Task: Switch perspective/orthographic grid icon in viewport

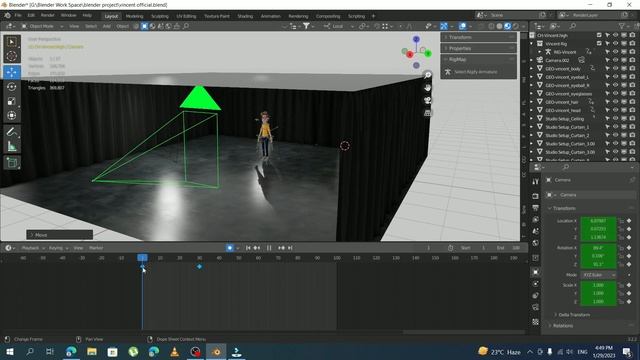Action: [x=427, y=113]
